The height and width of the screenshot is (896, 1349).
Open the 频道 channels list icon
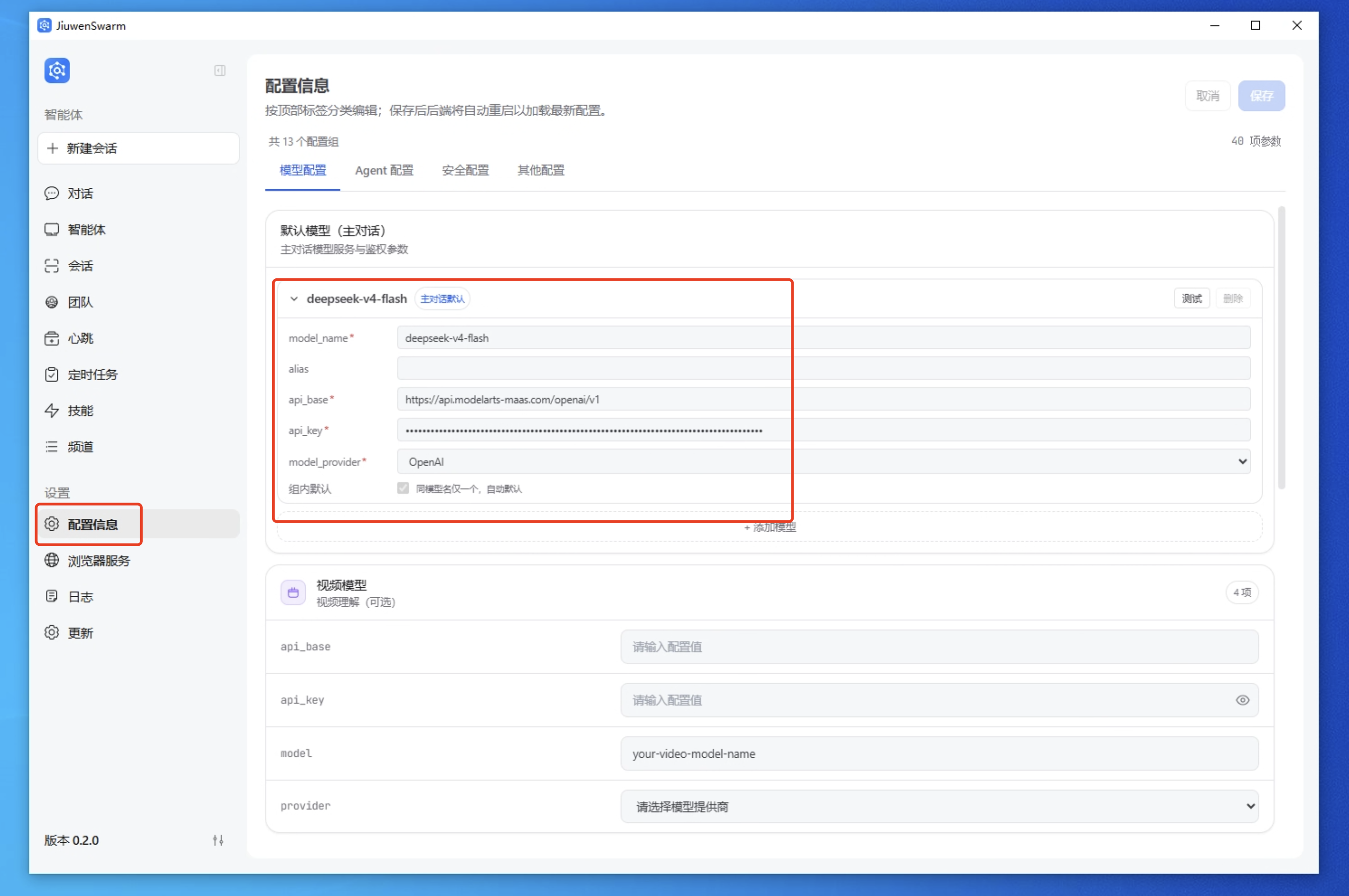coord(51,447)
